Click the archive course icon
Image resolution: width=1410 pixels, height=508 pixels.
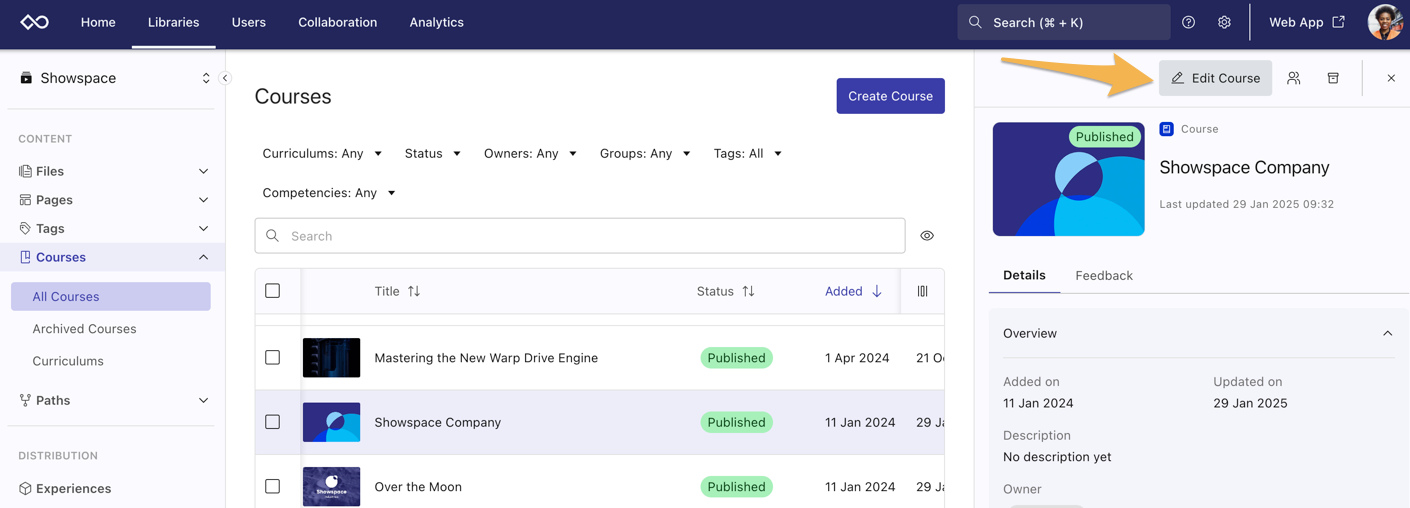1333,78
